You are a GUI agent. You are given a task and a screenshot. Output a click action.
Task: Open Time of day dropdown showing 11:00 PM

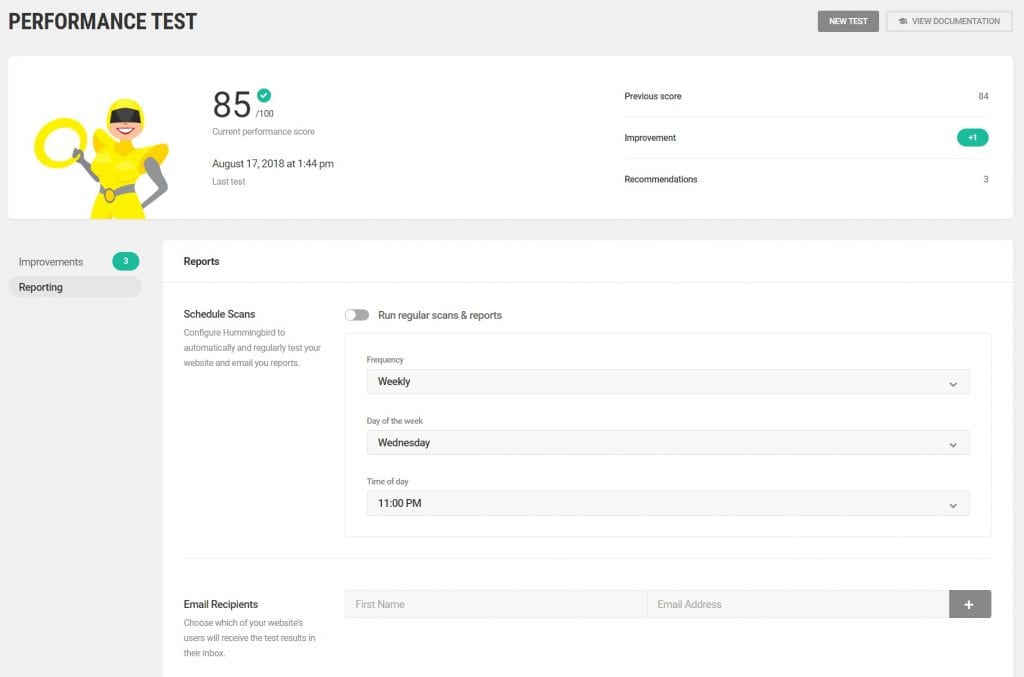pyautogui.click(x=667, y=503)
